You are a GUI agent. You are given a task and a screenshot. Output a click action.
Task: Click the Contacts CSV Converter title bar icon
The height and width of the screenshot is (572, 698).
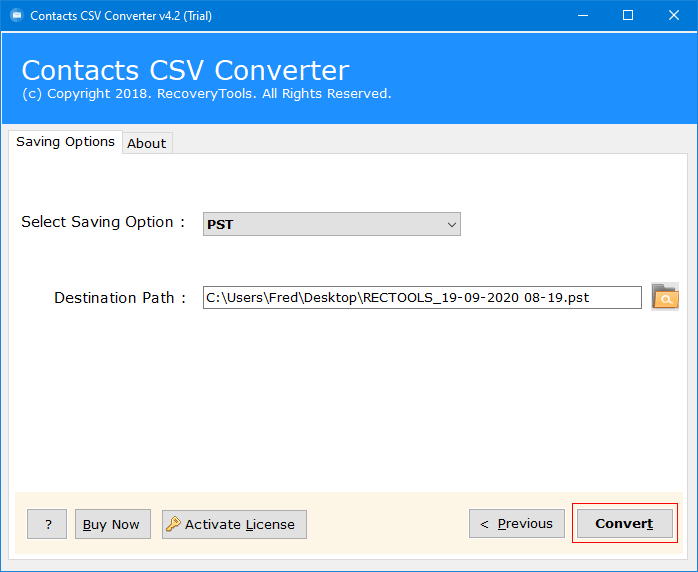click(x=16, y=16)
